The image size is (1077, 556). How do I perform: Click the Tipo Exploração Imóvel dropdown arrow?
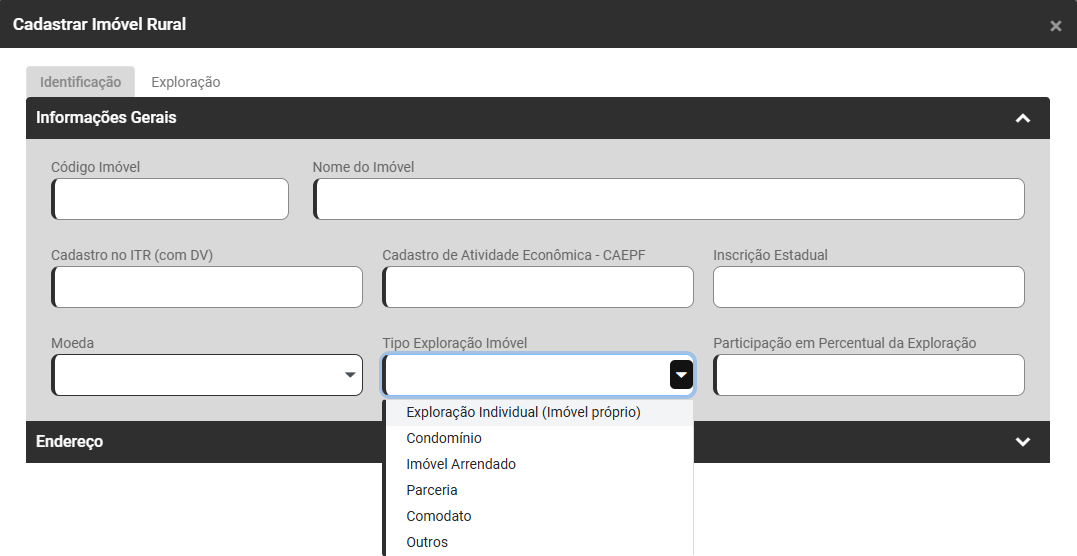[681, 375]
